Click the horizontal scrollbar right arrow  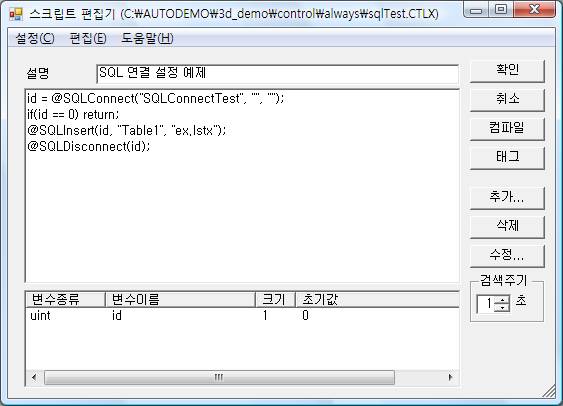coord(451,377)
